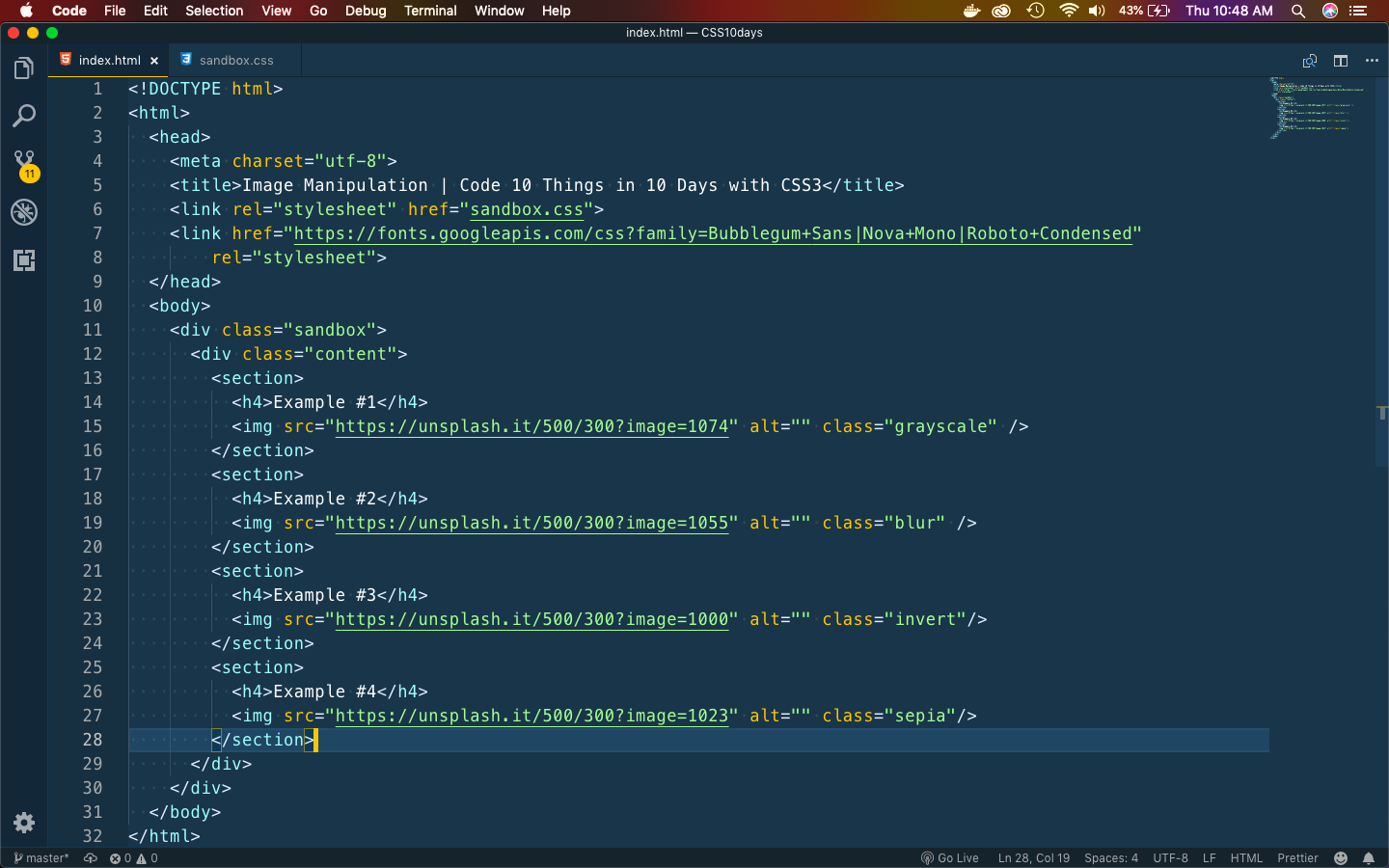Open the Debug view in activity bar
This screenshot has width=1389, height=868.
[24, 212]
